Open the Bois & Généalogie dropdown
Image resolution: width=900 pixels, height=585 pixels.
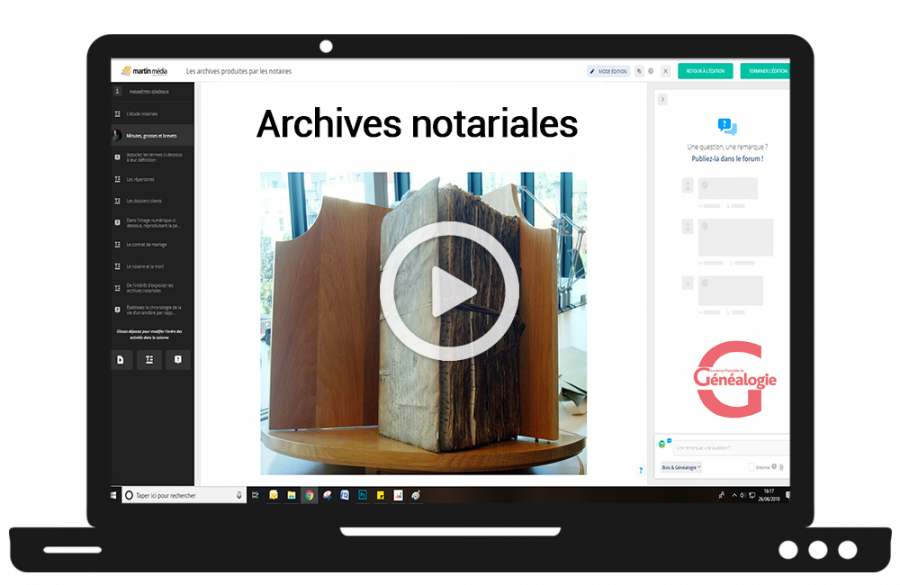681,467
